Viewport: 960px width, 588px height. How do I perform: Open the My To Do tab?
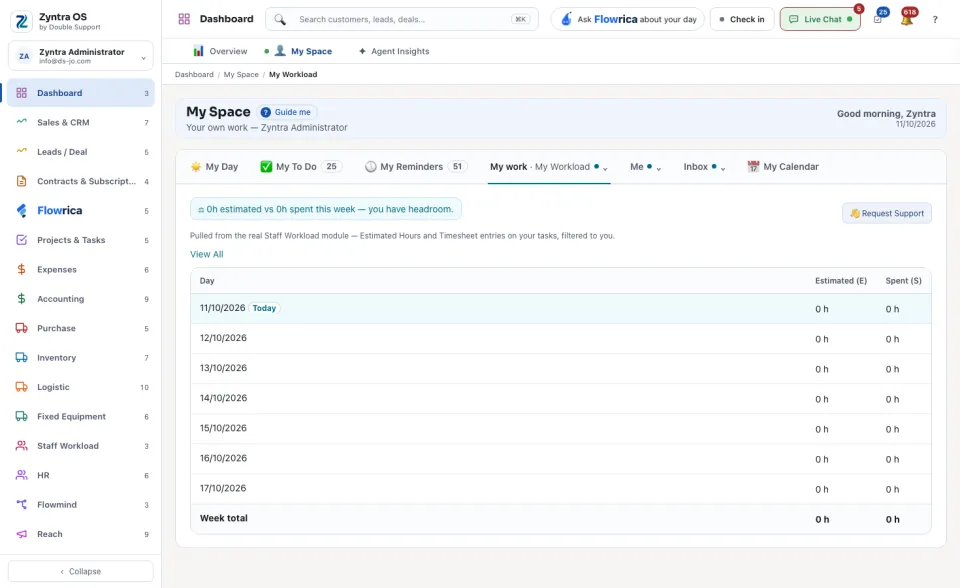tap(301, 167)
